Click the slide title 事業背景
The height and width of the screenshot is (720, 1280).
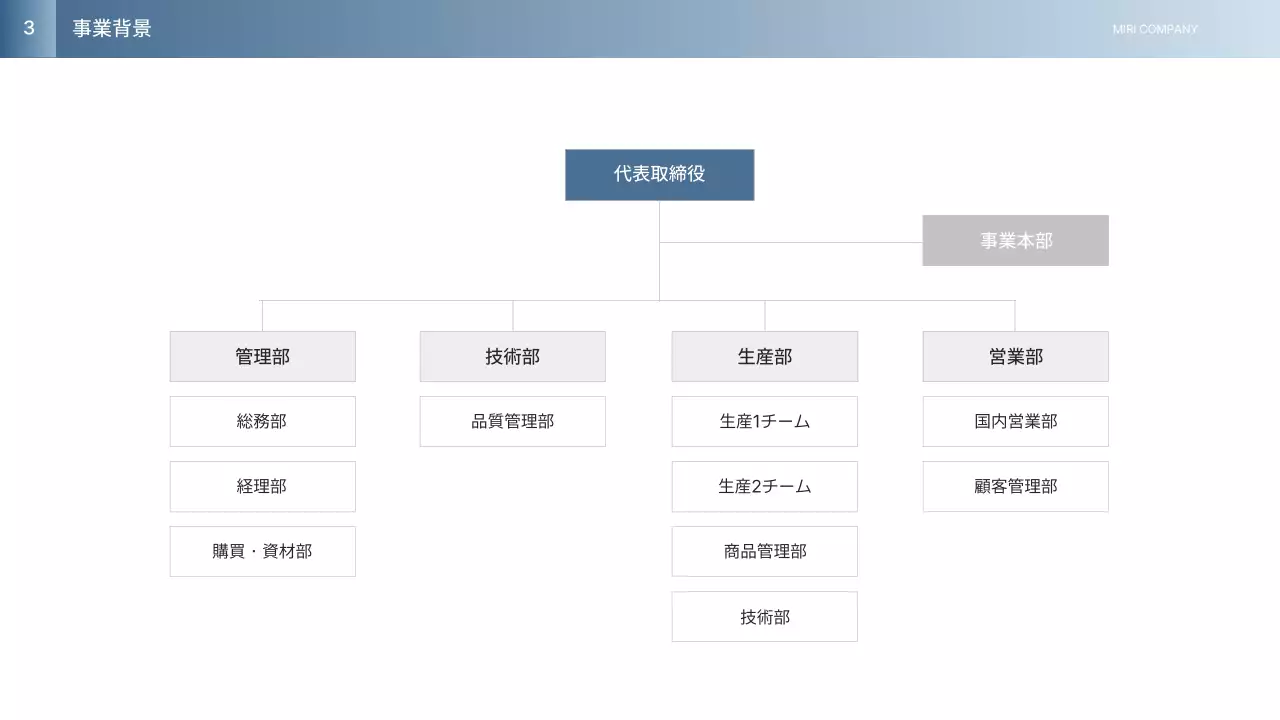click(112, 29)
